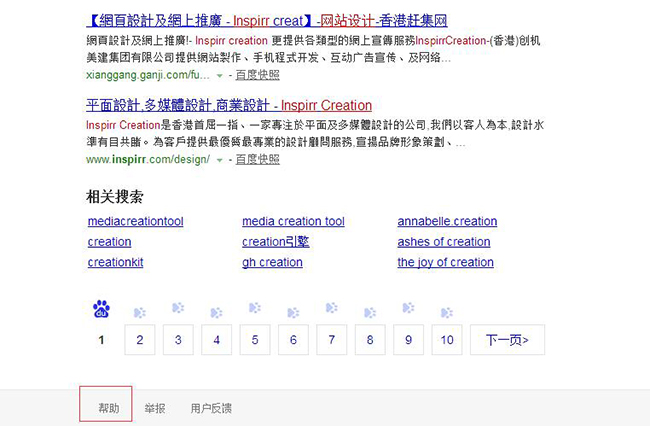Go to results page 8
This screenshot has height=426, width=650.
tap(370, 340)
